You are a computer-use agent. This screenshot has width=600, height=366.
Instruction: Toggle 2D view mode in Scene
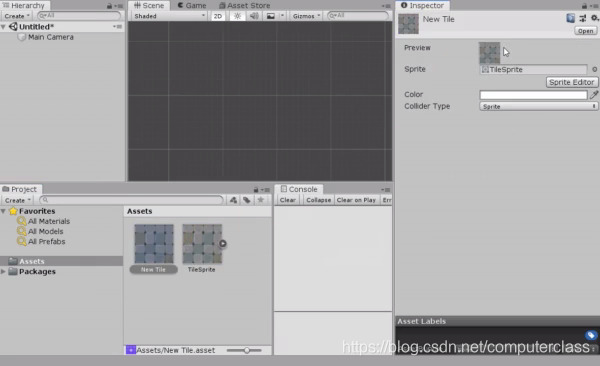pos(218,16)
